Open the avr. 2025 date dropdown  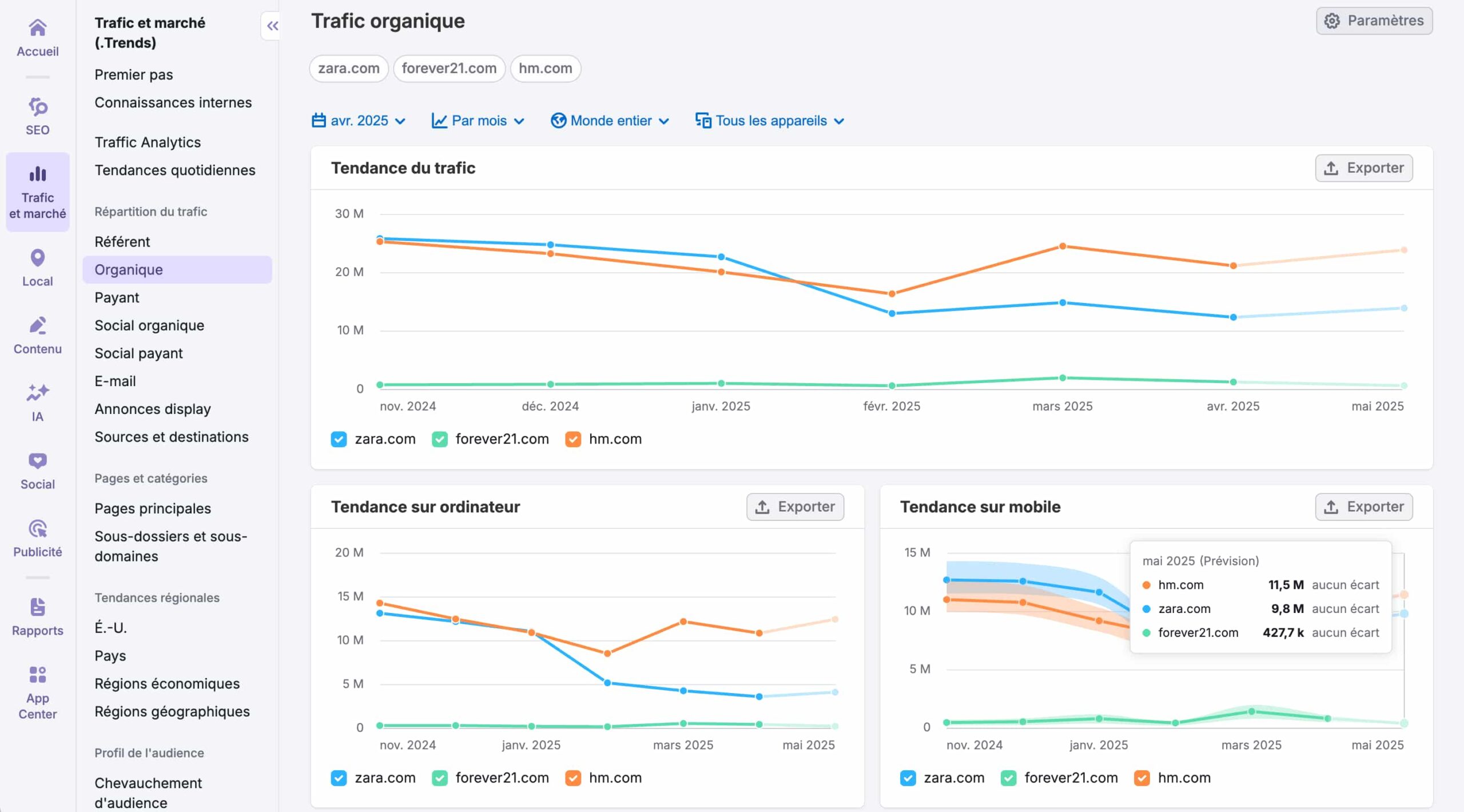pyautogui.click(x=359, y=121)
